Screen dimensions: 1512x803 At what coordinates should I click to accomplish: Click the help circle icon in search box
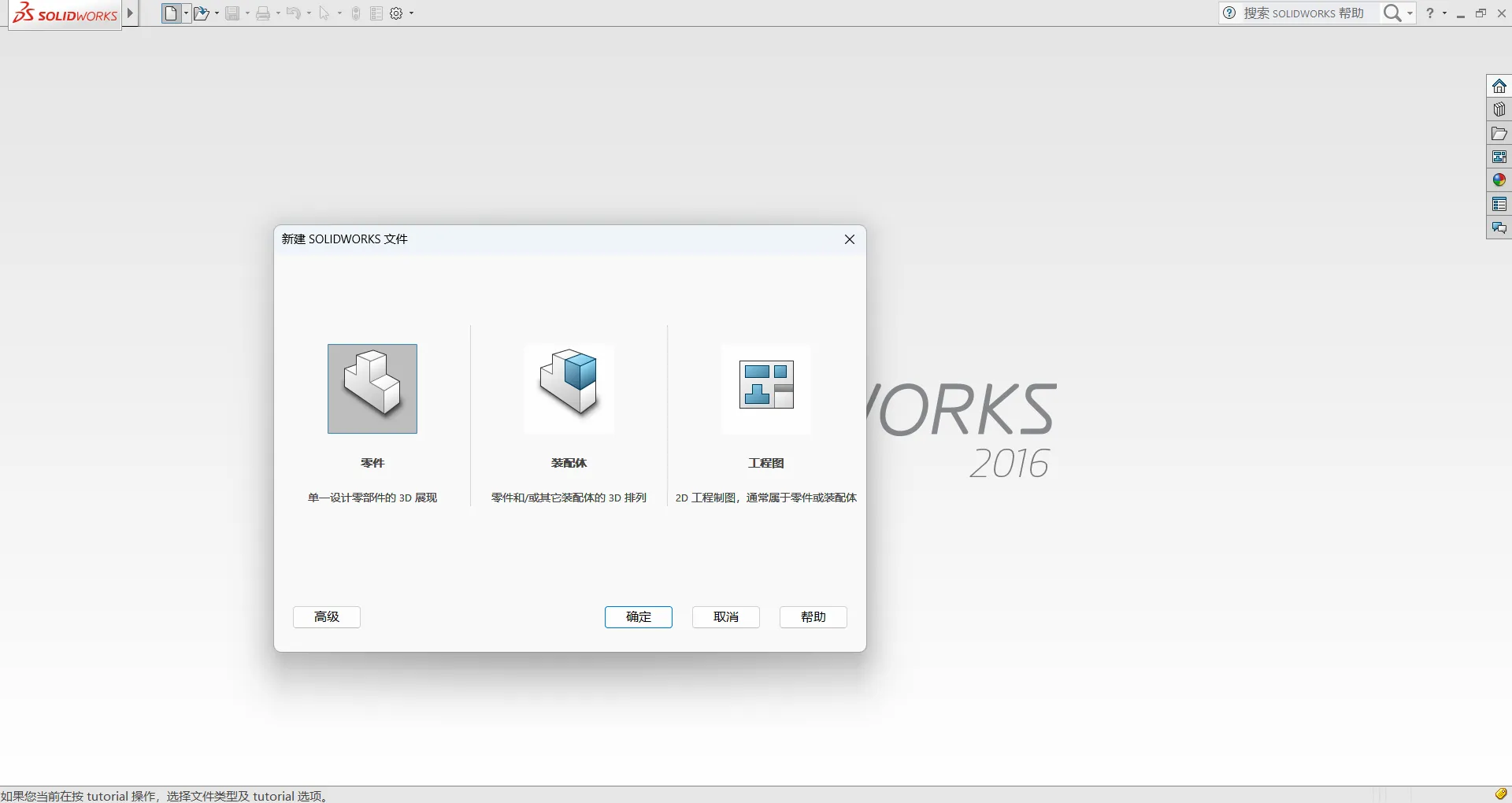pos(1230,13)
